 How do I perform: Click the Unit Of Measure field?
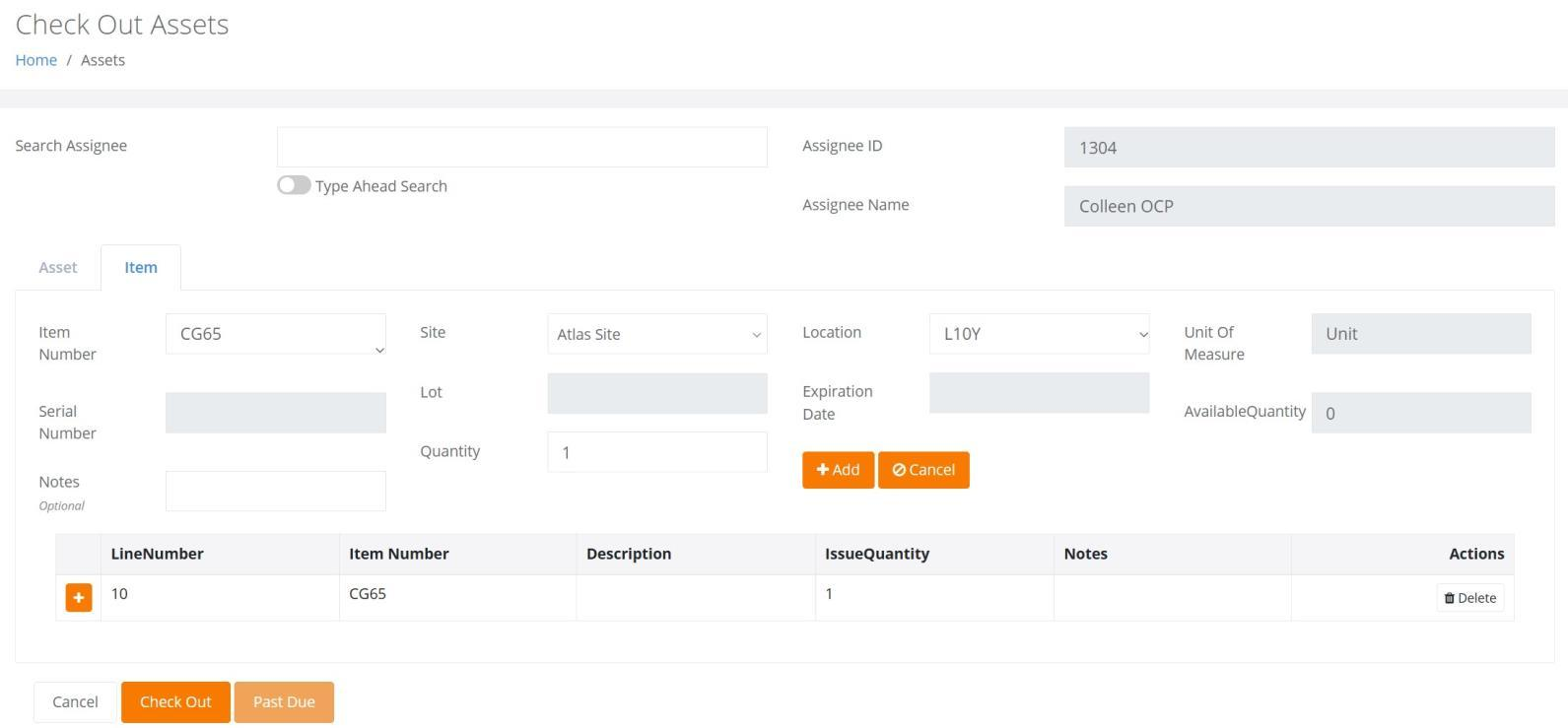click(1421, 334)
